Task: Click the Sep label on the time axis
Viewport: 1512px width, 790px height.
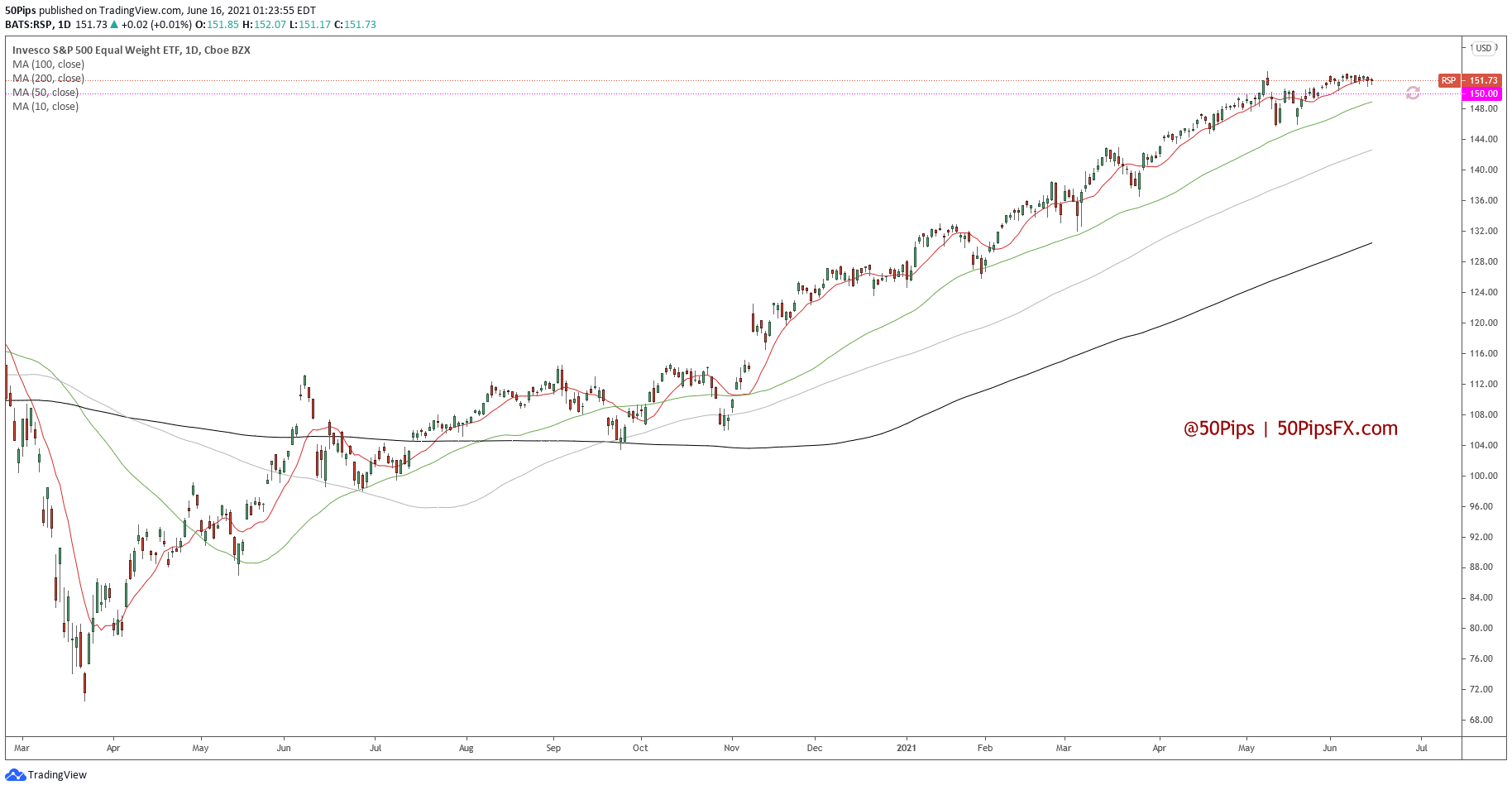Action: coord(553,748)
